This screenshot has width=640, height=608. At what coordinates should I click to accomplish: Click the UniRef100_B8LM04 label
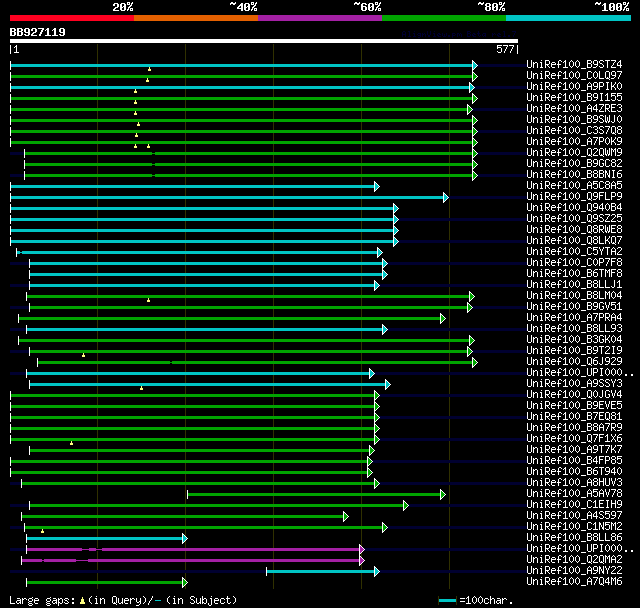(x=574, y=296)
